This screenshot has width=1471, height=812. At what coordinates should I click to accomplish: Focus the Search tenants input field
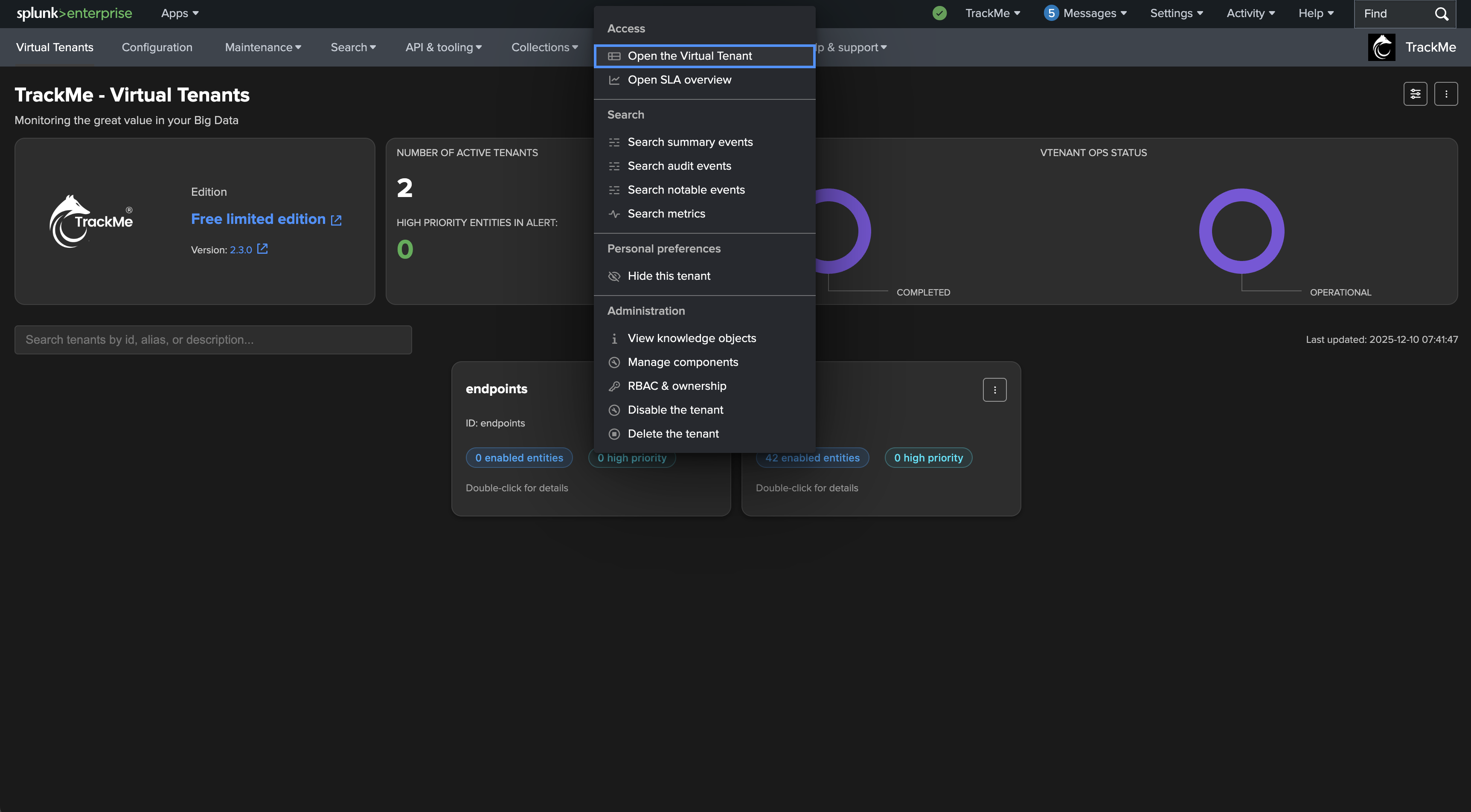pos(213,340)
